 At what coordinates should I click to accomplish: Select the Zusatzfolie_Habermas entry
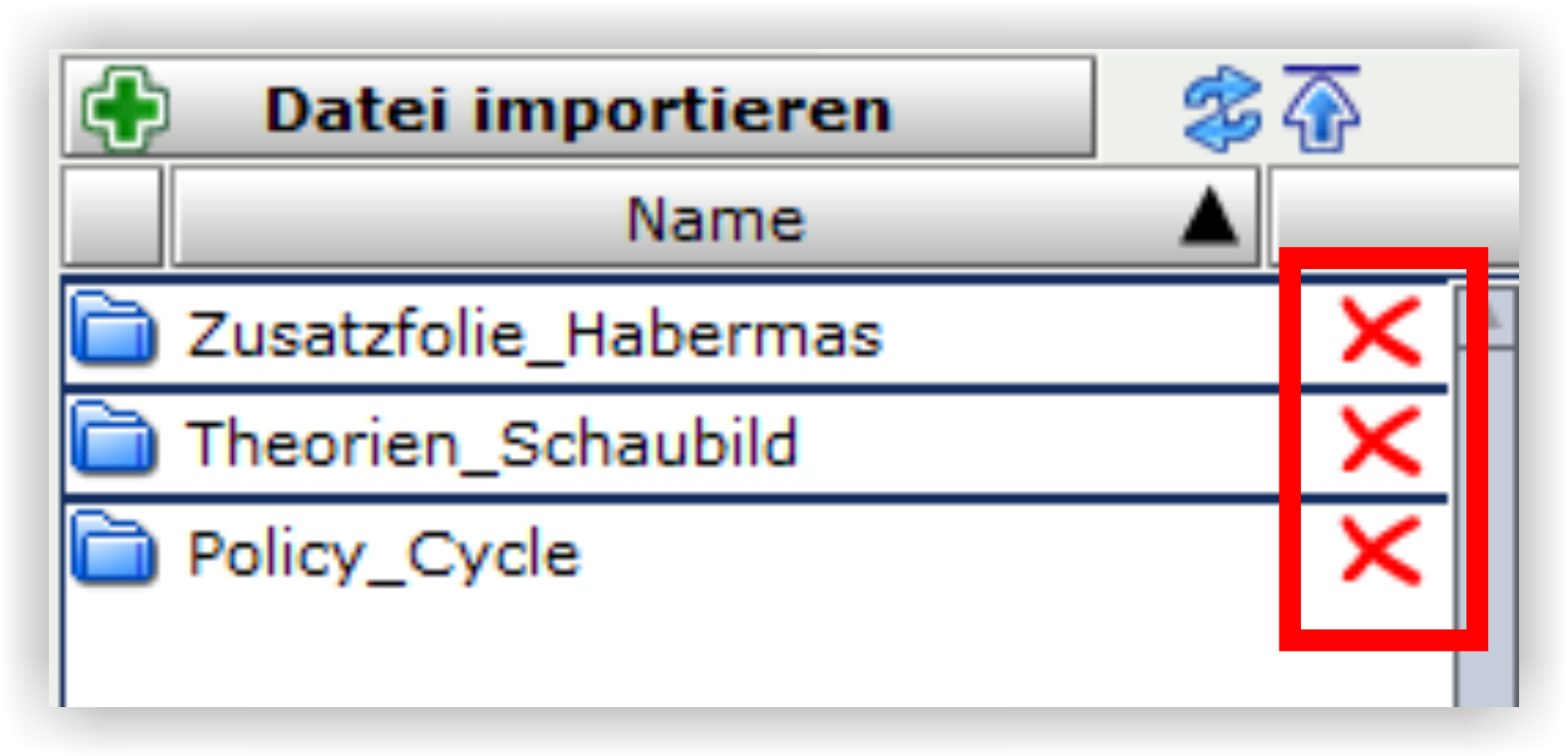535,335
